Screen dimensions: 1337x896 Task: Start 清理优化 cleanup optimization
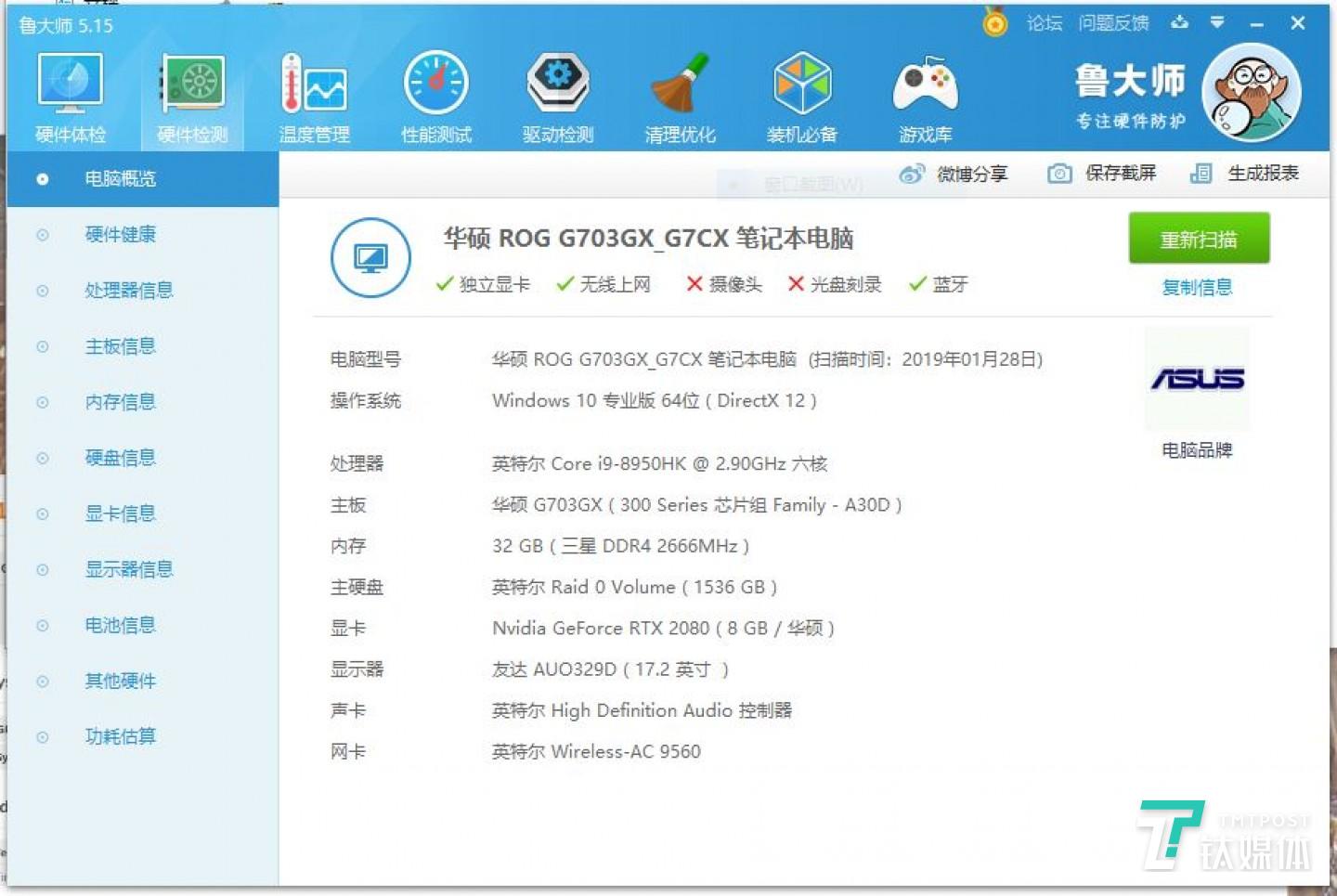pyautogui.click(x=681, y=93)
